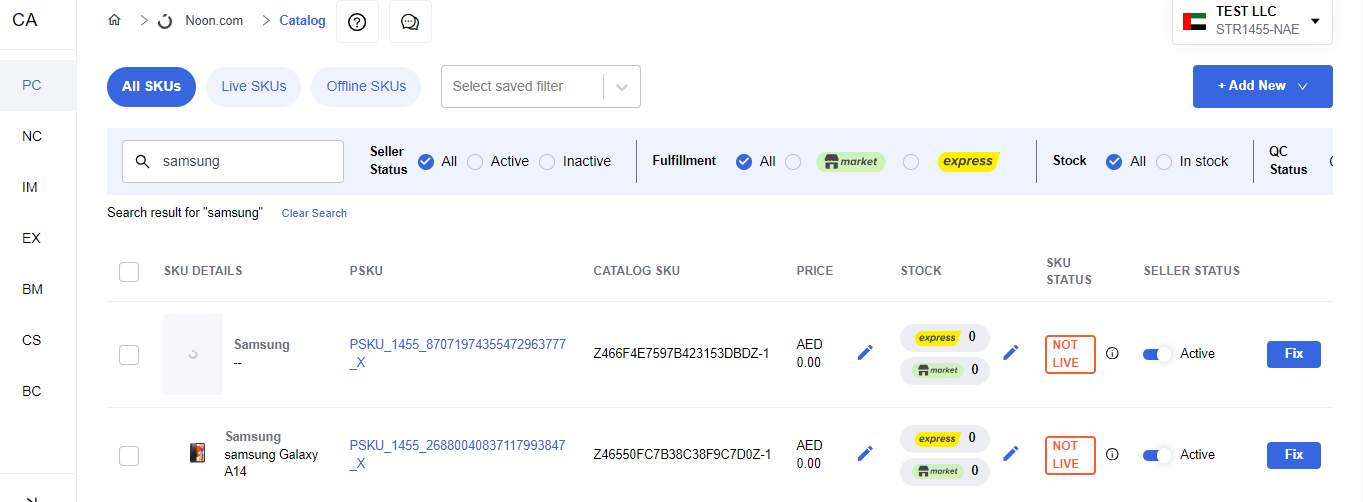The height and width of the screenshot is (502, 1363).
Task: Click the Noon.com breadcrumb refresh icon
Action: (165, 21)
